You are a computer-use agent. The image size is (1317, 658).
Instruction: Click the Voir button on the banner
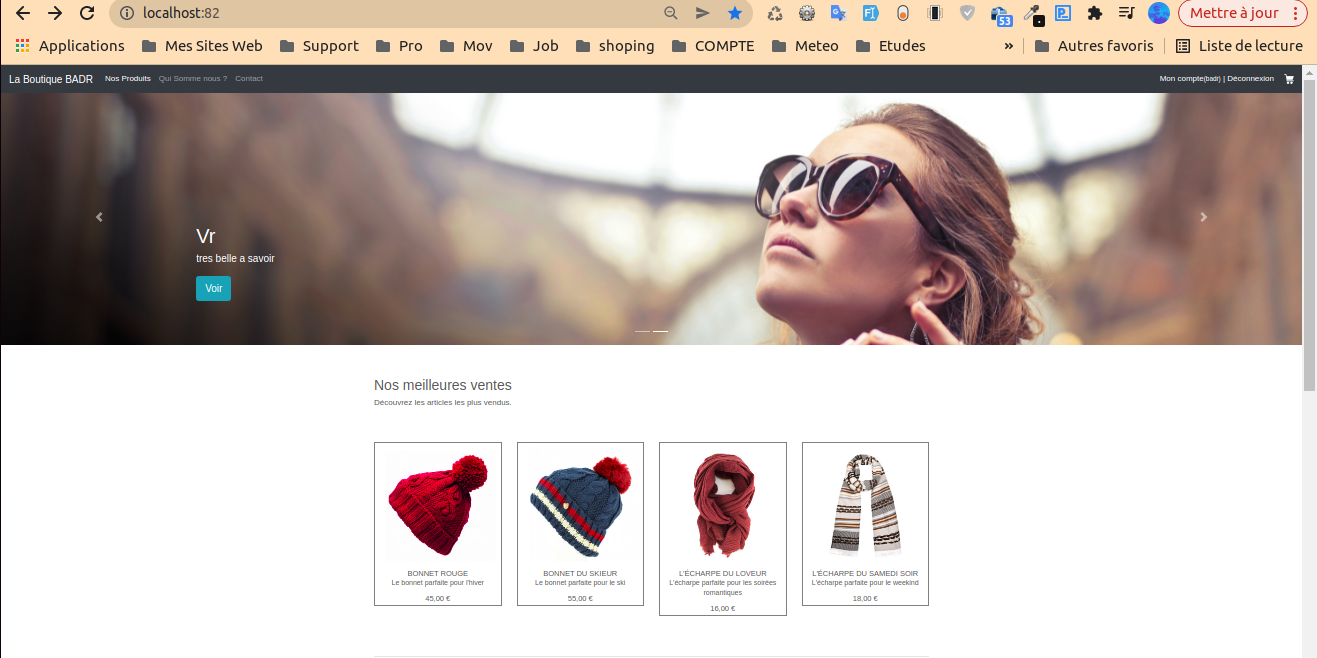(213, 288)
